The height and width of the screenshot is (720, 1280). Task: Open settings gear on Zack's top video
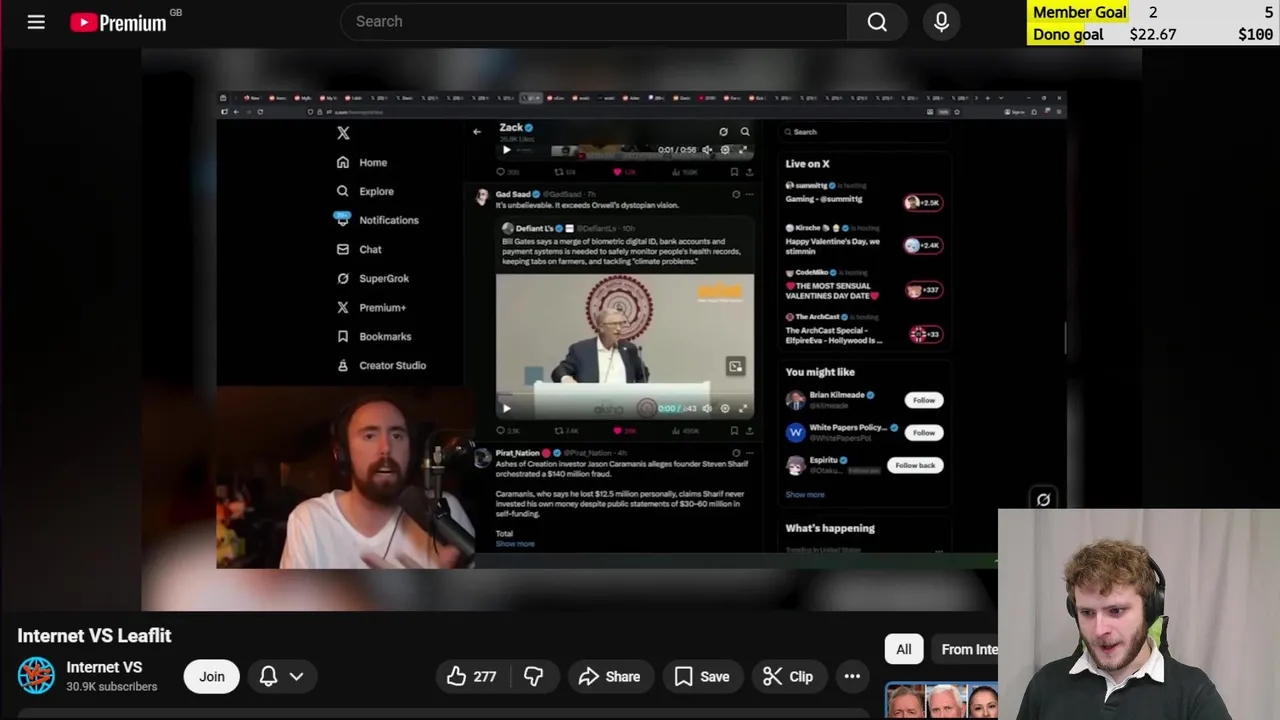(x=725, y=150)
